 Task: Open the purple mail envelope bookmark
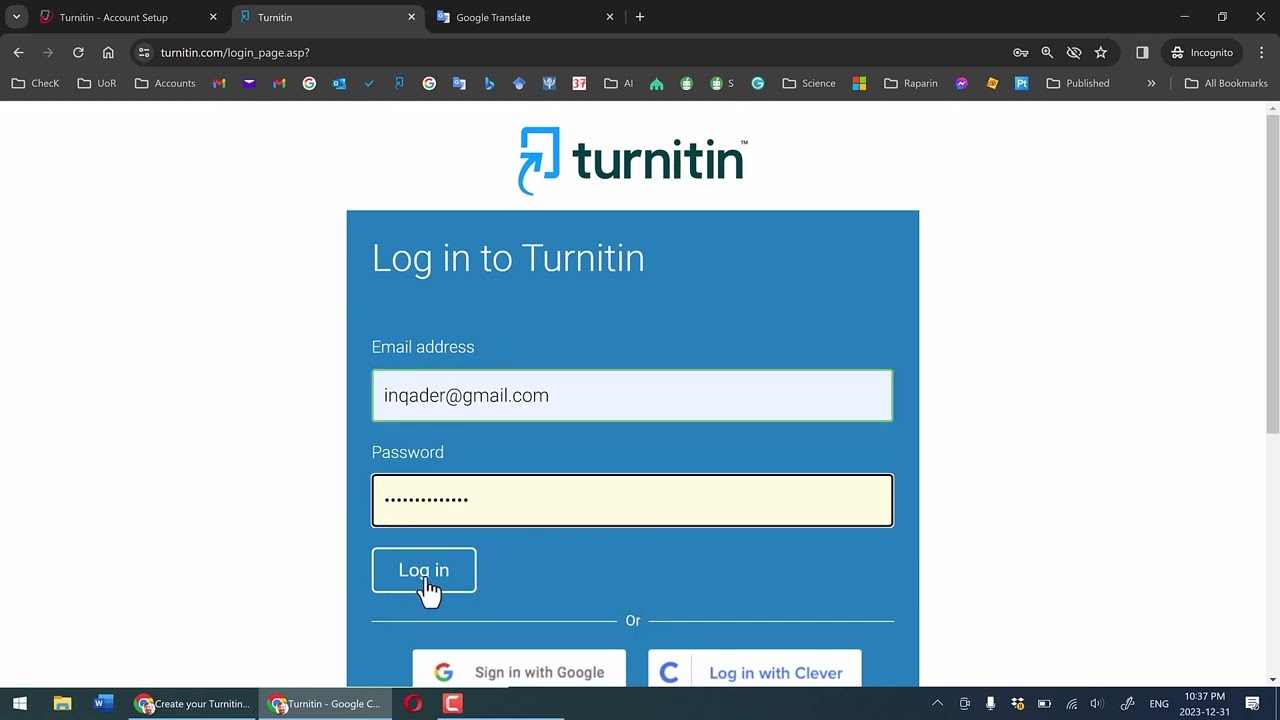click(249, 83)
